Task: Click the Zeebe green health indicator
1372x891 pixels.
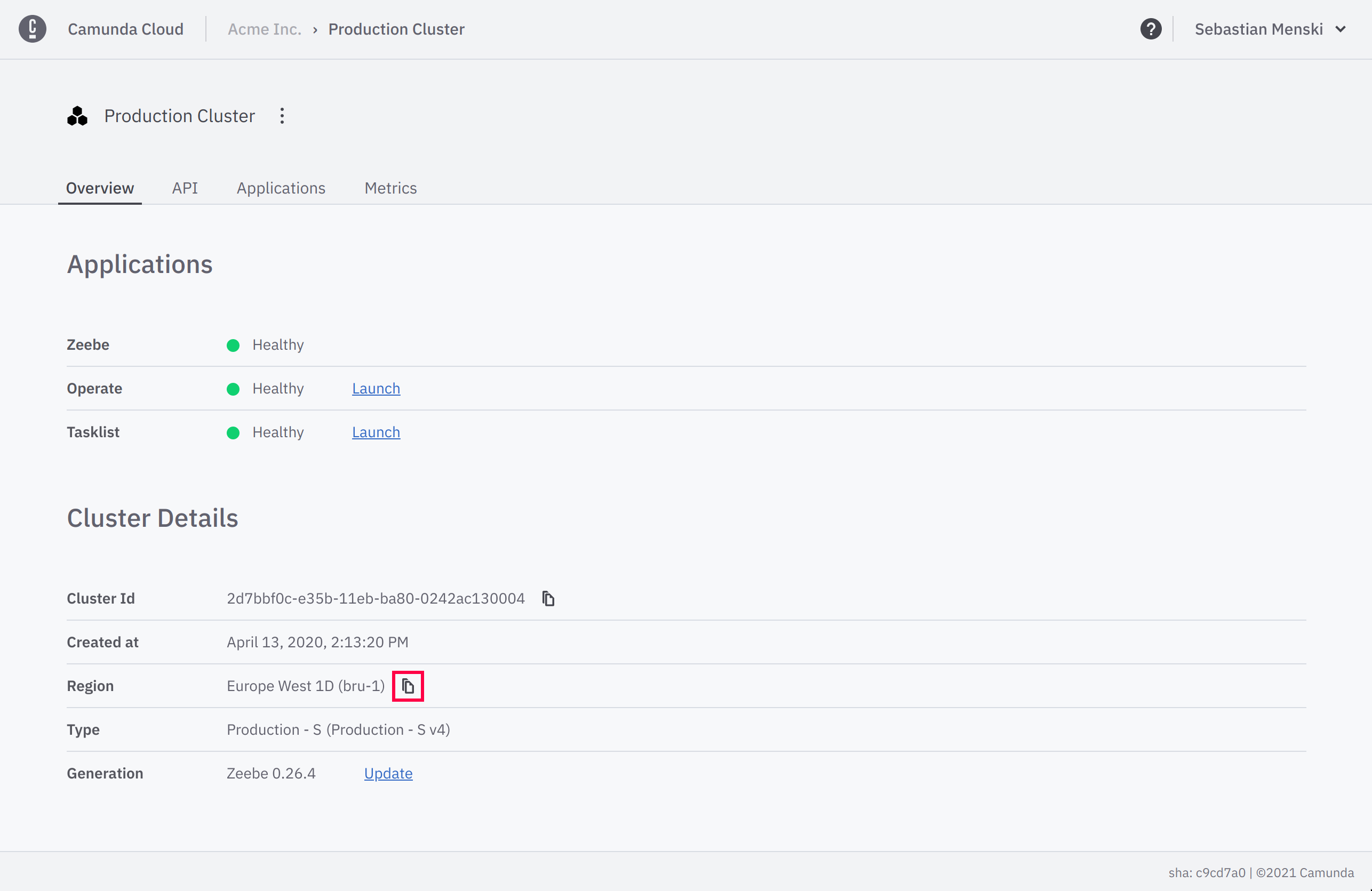Action: click(x=233, y=345)
